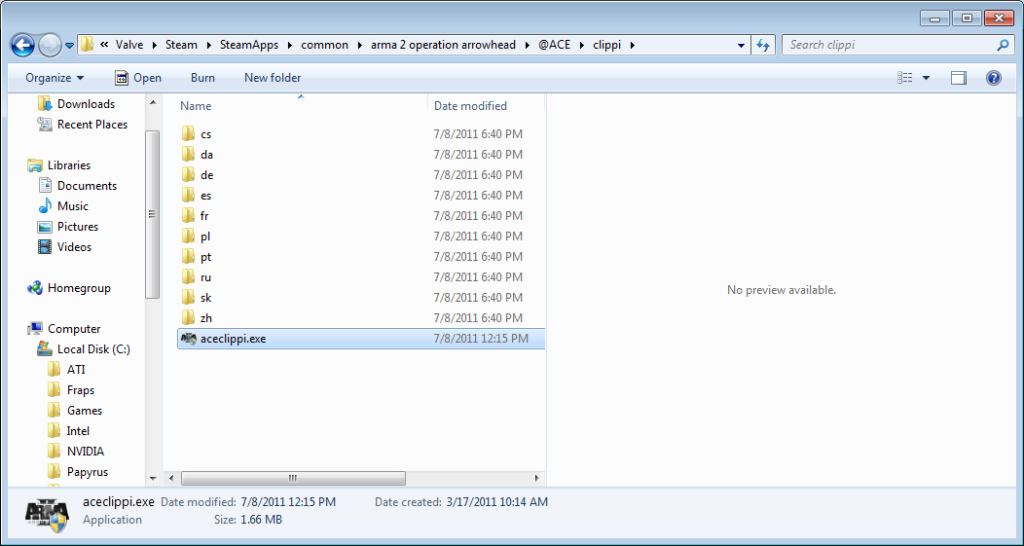1024x546 pixels.
Task: Click the Open toolbar button
Action: coord(138,78)
